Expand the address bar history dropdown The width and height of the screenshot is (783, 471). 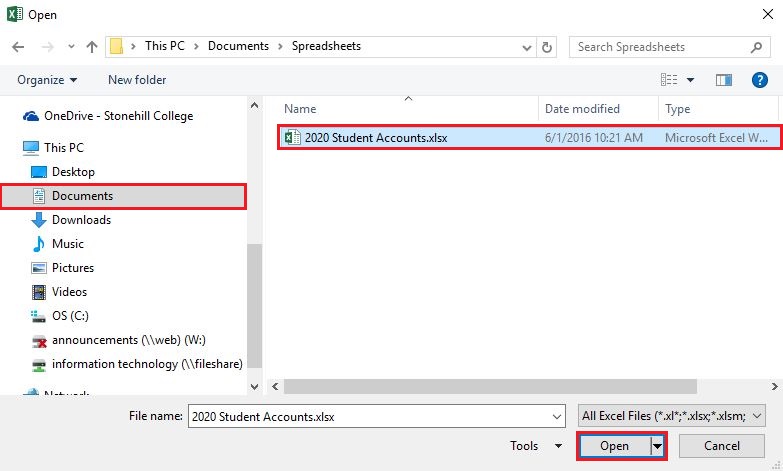tap(526, 47)
